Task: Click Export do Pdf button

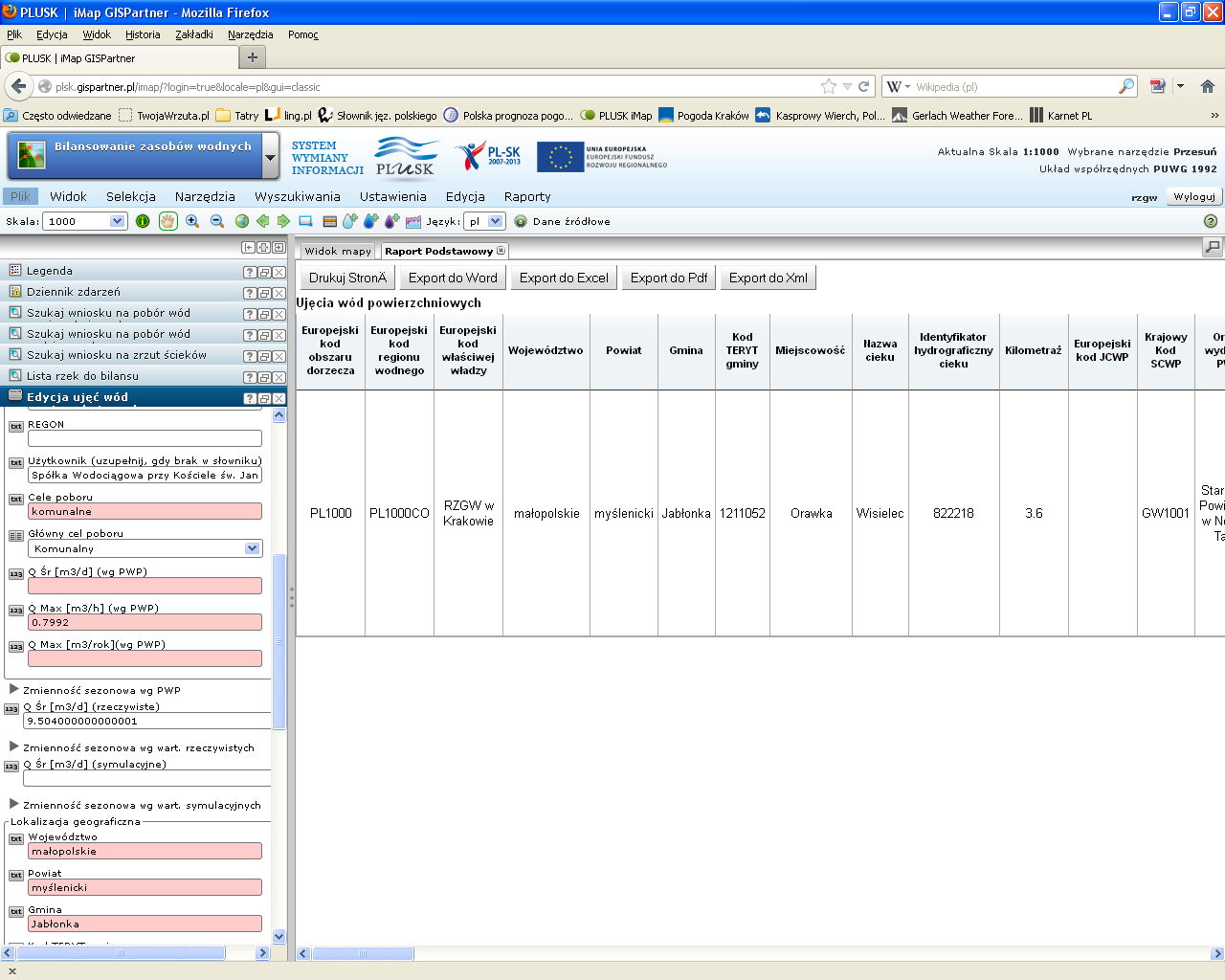Action: (669, 278)
